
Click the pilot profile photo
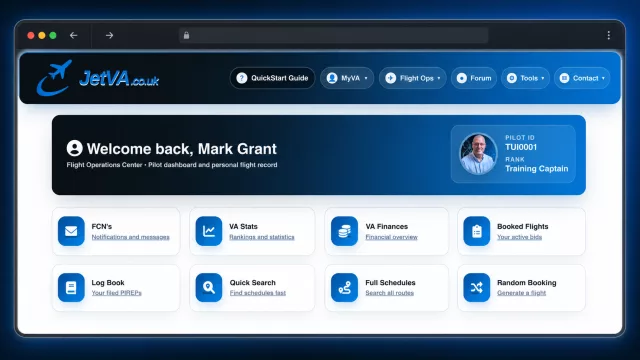[478, 154]
